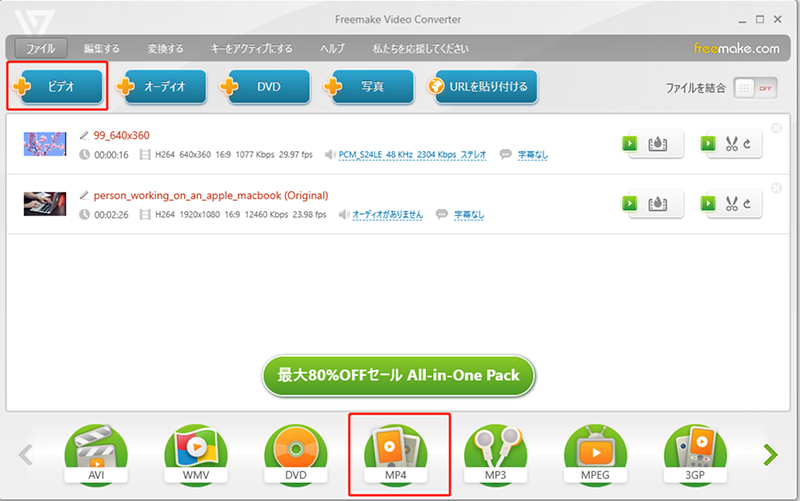
Task: Select the 99_640x360 file name
Action: pyautogui.click(x=121, y=135)
